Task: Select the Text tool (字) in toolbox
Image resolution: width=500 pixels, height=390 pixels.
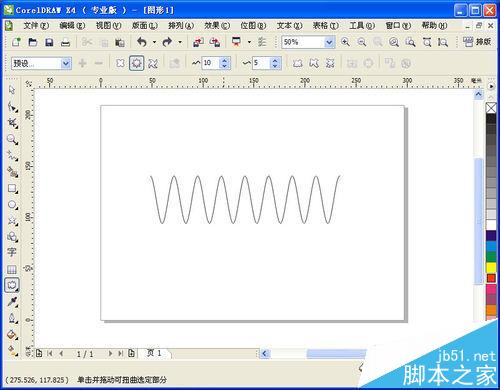Action: (x=12, y=252)
